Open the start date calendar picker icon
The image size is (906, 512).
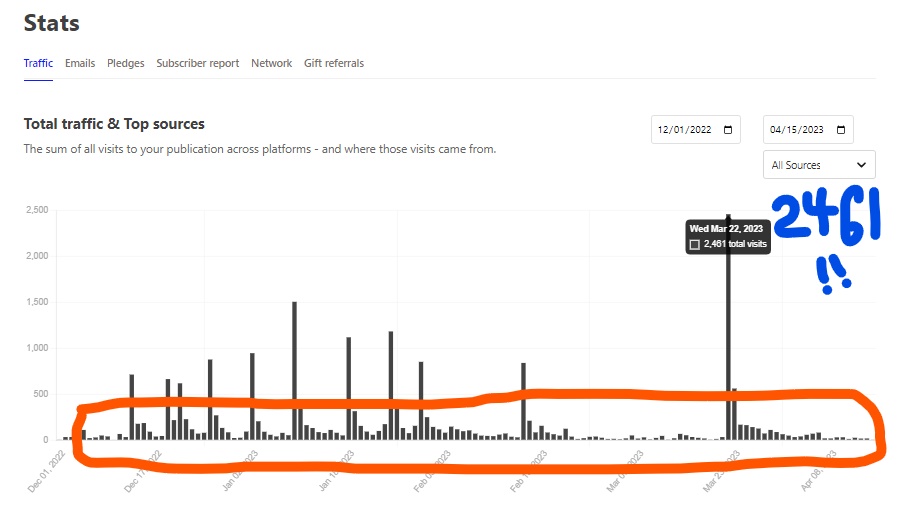pyautogui.click(x=728, y=130)
